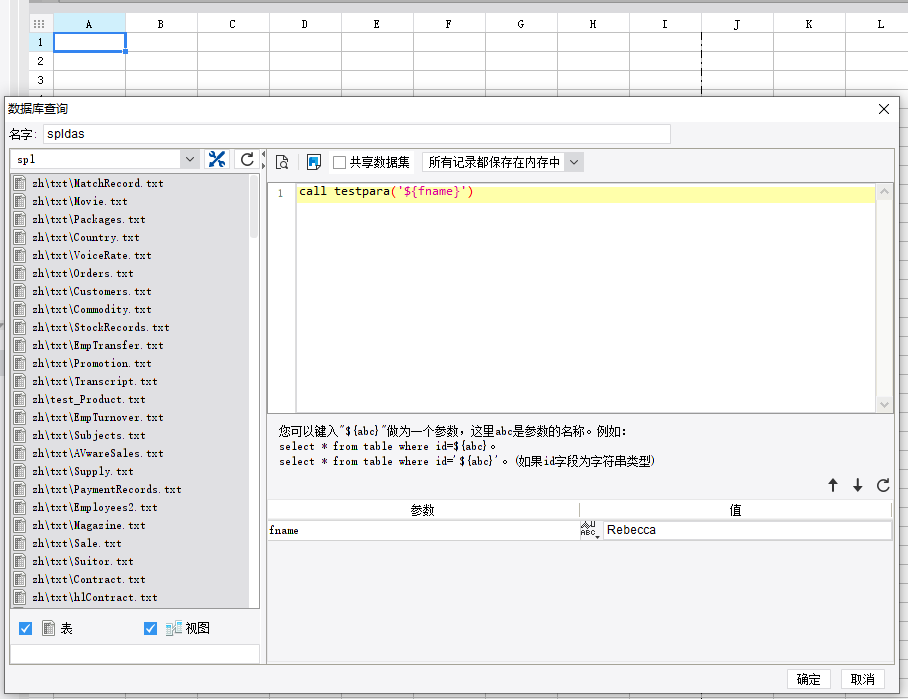Open the fname parameter type selector
The height and width of the screenshot is (699, 908).
click(589, 530)
